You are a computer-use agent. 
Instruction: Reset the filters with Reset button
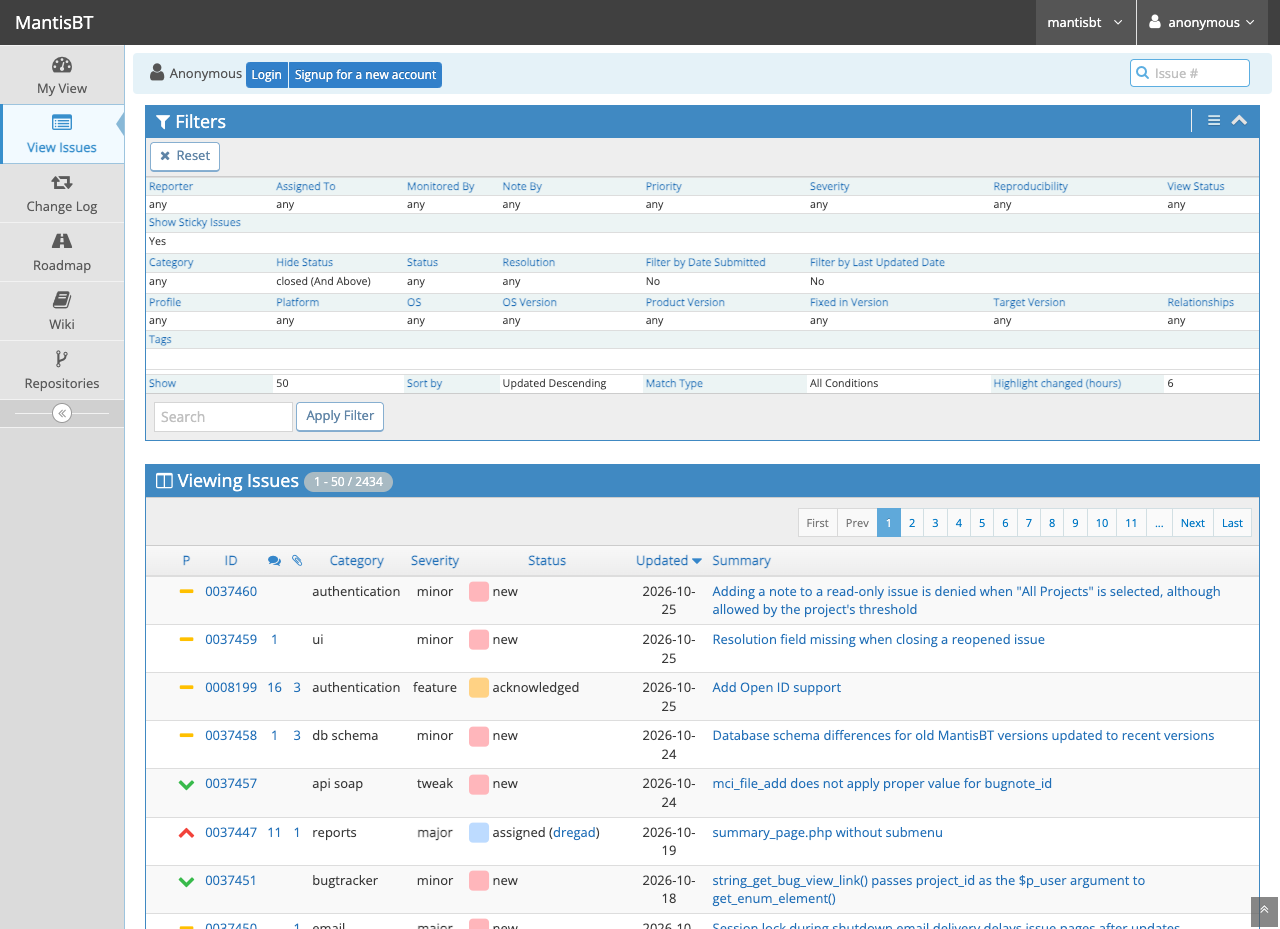click(x=185, y=156)
